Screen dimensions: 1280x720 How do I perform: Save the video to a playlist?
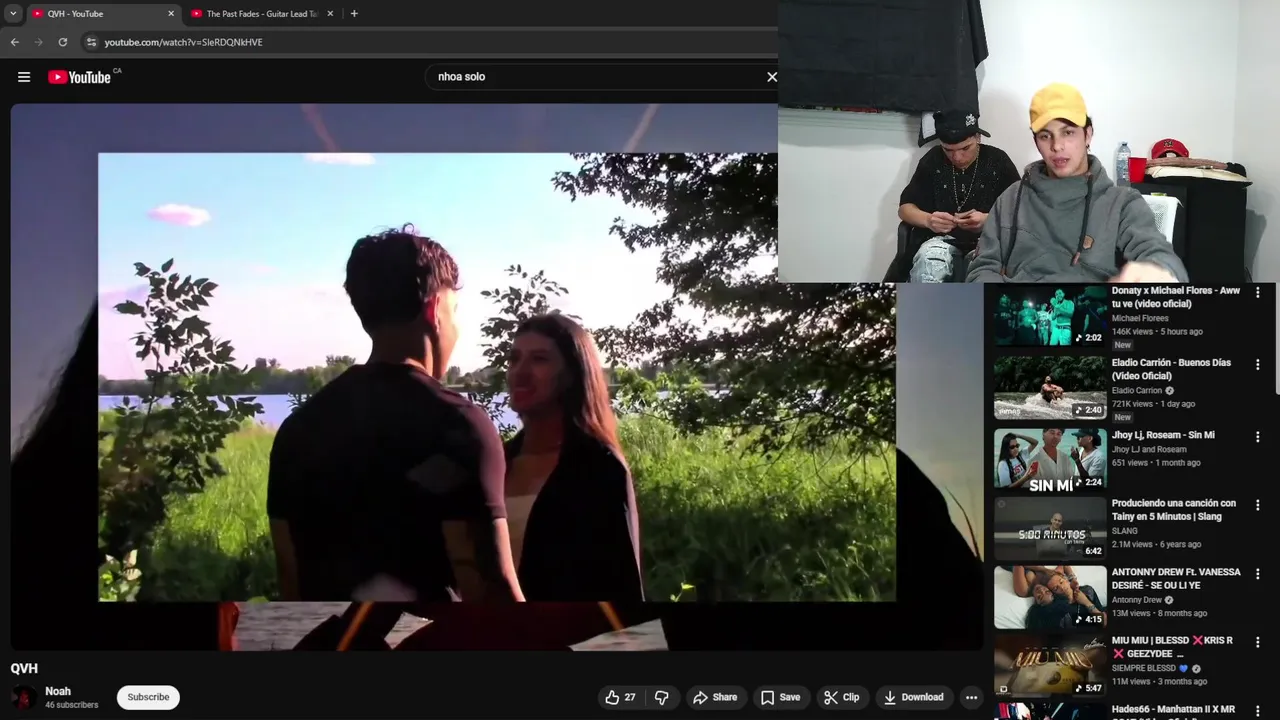779,697
